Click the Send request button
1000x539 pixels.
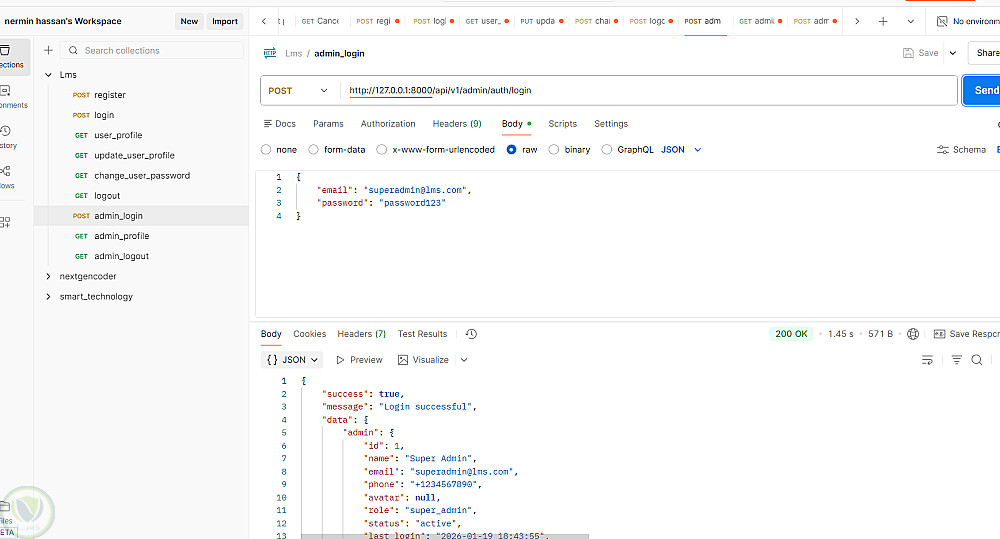click(x=983, y=91)
